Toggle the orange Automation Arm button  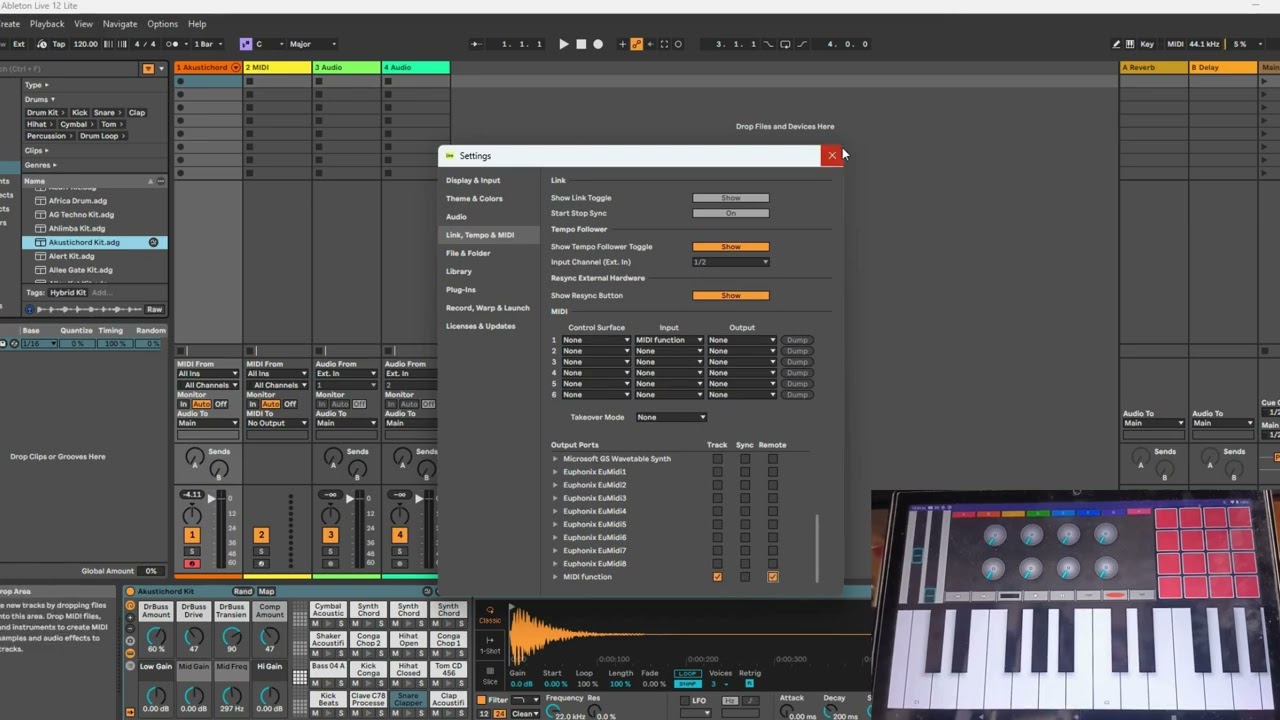pyautogui.click(x=636, y=44)
